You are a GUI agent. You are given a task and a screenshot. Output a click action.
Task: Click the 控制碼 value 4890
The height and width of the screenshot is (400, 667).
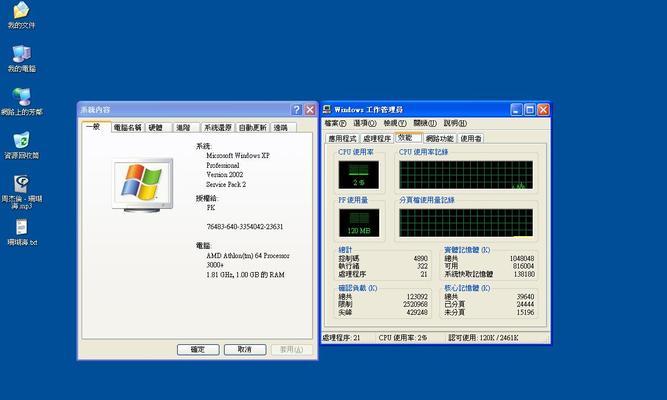pyautogui.click(x=420, y=258)
